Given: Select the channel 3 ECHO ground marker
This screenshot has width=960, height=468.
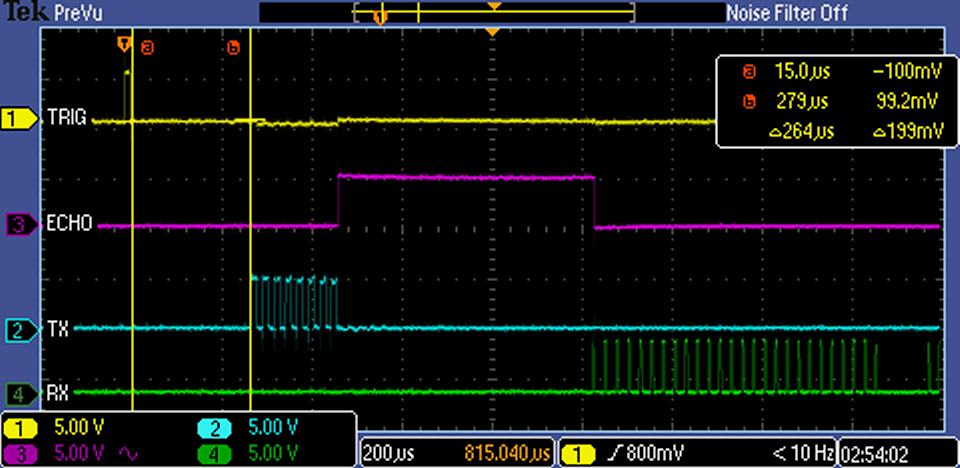Looking at the screenshot, I should [16, 225].
